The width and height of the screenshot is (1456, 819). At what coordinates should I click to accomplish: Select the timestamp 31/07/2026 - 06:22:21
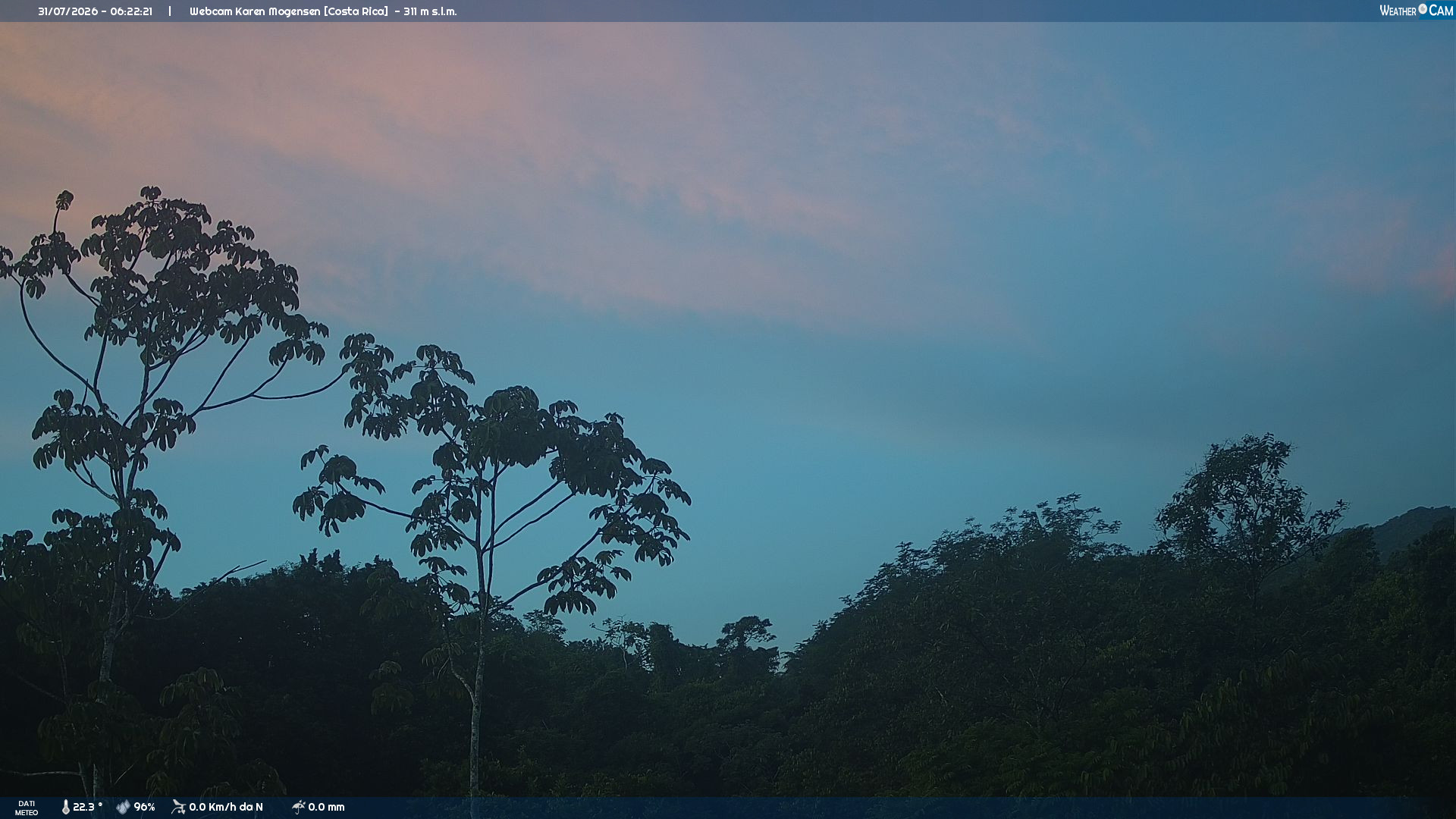pyautogui.click(x=95, y=11)
